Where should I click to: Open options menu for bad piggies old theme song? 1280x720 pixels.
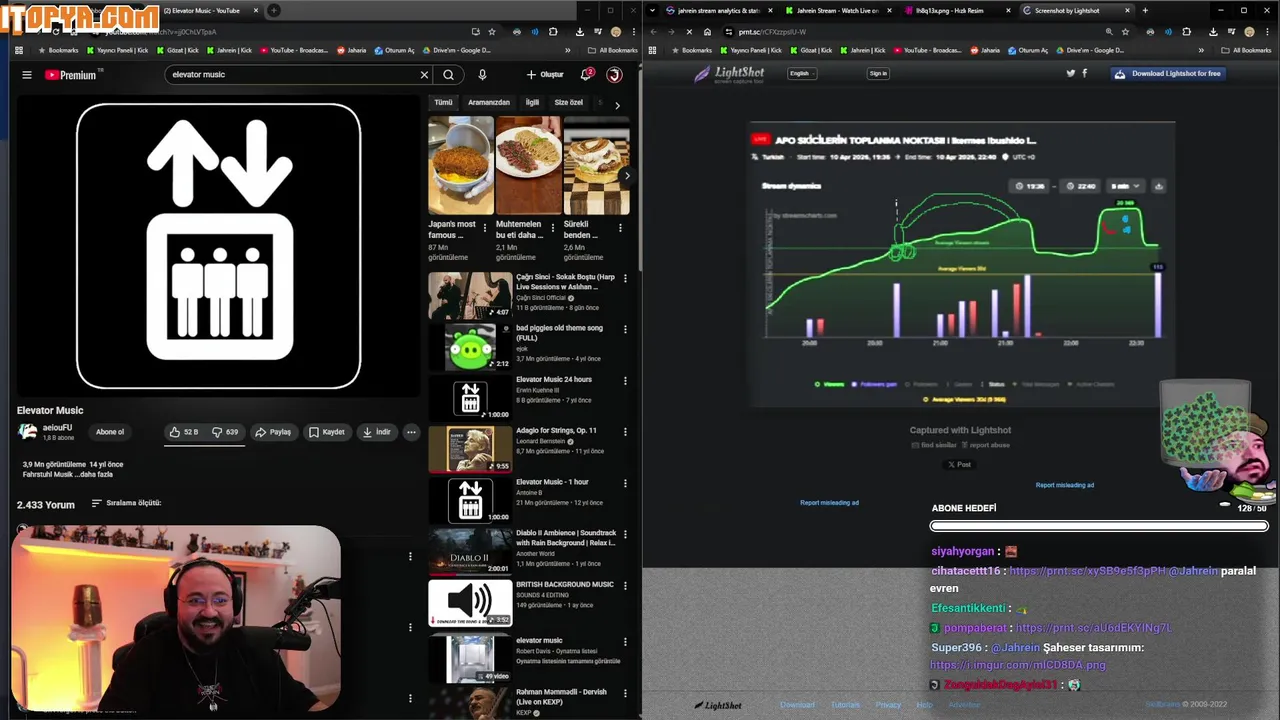coord(625,329)
